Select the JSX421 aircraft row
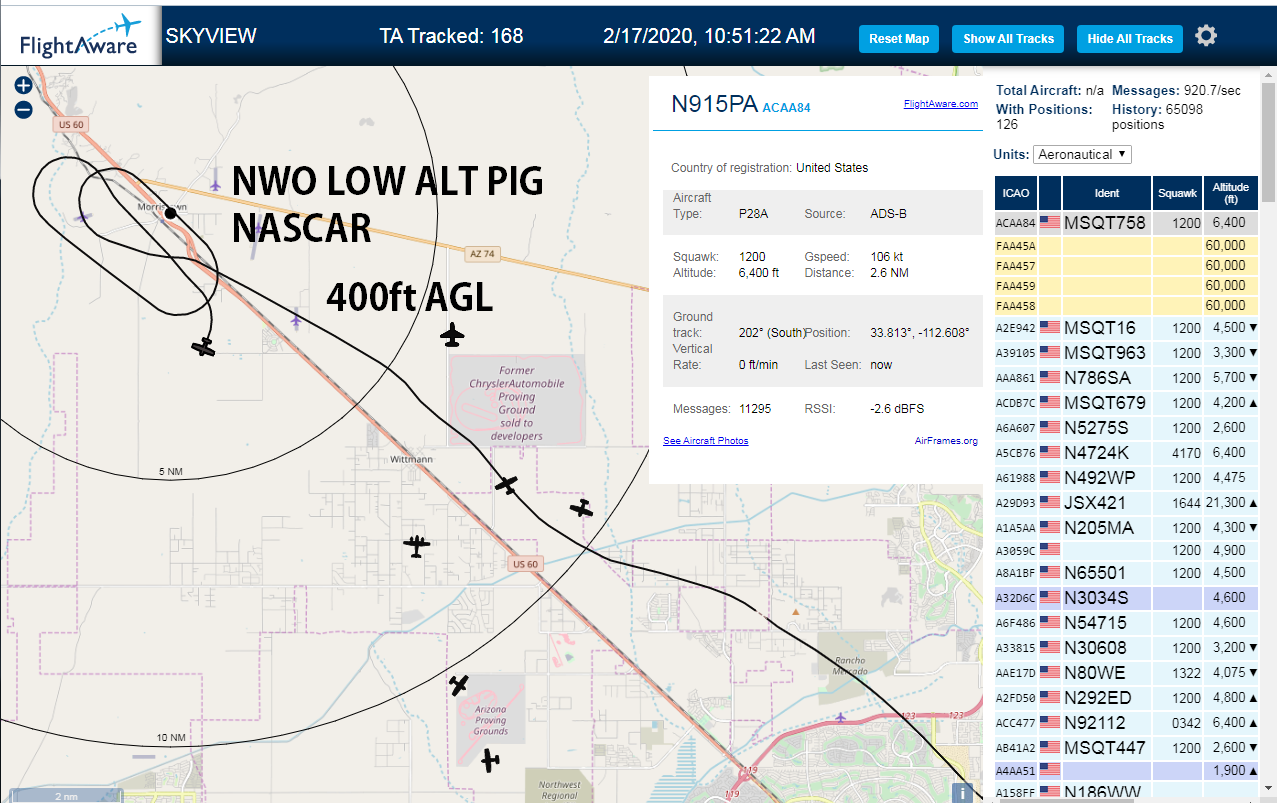The image size is (1277, 803). [x=1127, y=503]
